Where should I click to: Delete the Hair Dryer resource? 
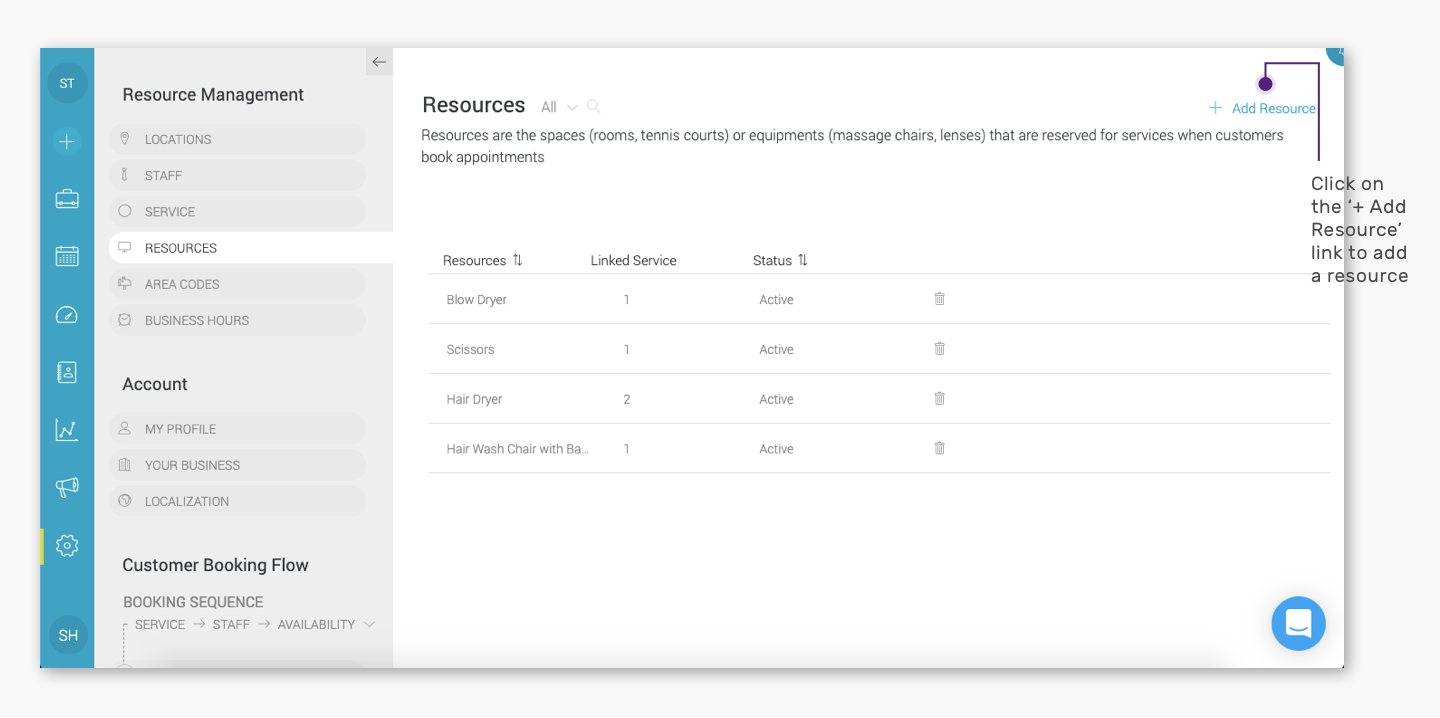click(x=940, y=398)
